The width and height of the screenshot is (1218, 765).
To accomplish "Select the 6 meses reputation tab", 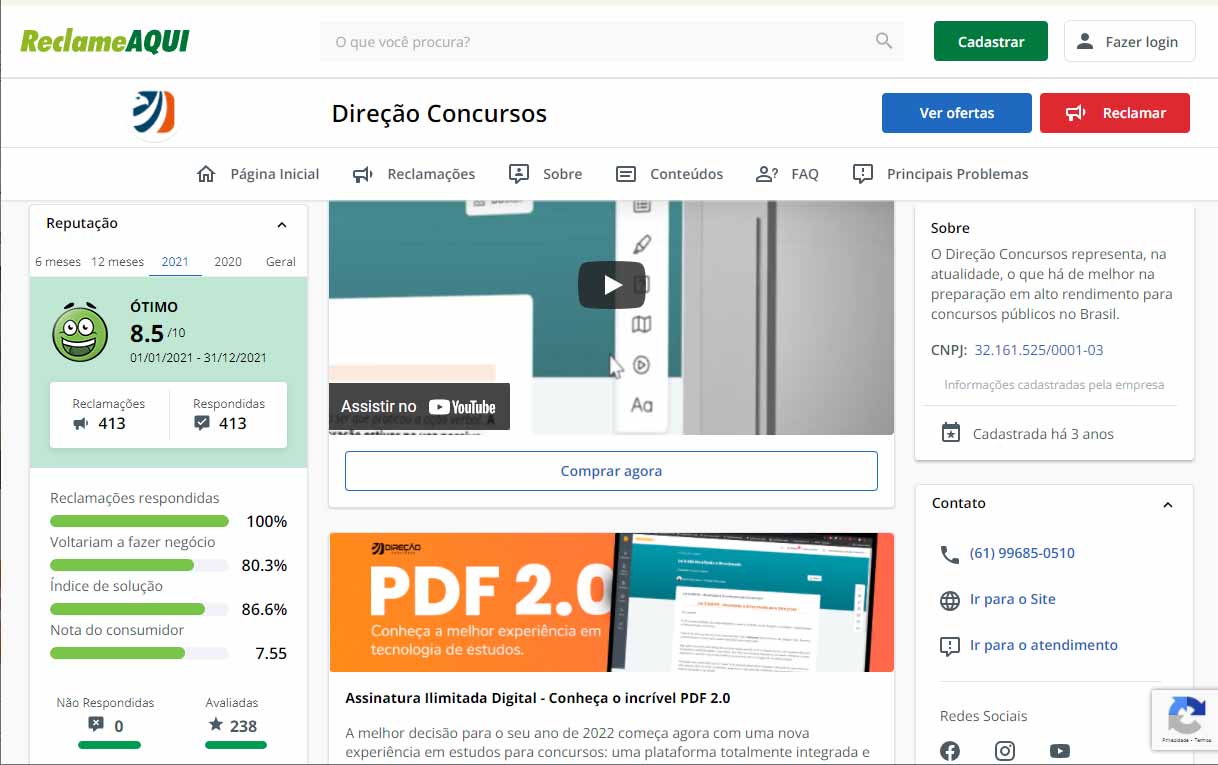I will tap(58, 262).
